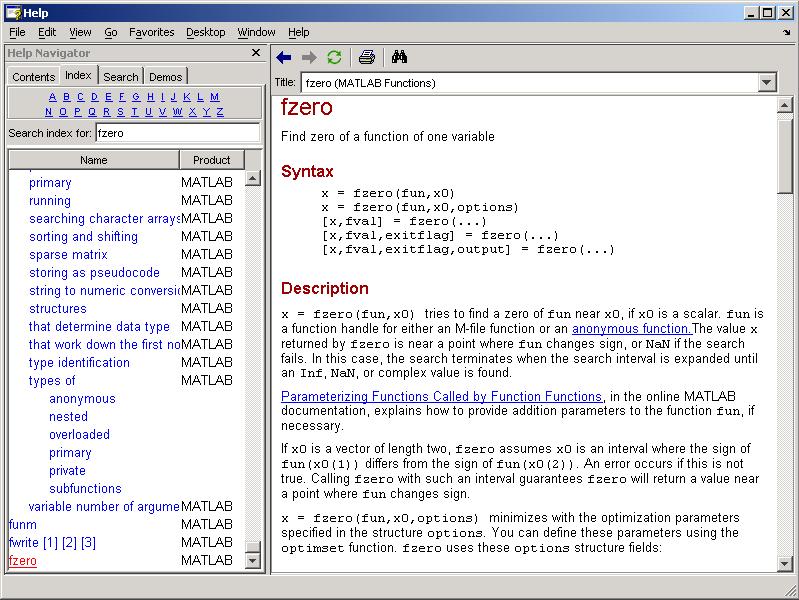Screen dimensions: 799x600
Task: Jump to index letter N
Action: [48, 112]
